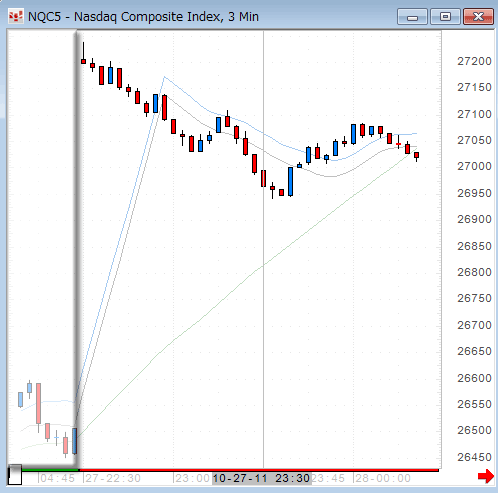Click the 26650 price label
Screen dimensions: 498x493
pyautogui.click(x=474, y=351)
